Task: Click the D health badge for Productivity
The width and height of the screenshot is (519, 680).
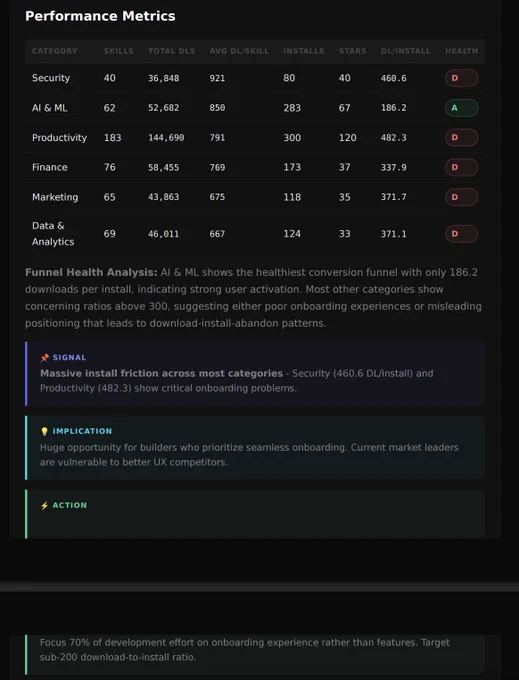Action: click(x=461, y=137)
